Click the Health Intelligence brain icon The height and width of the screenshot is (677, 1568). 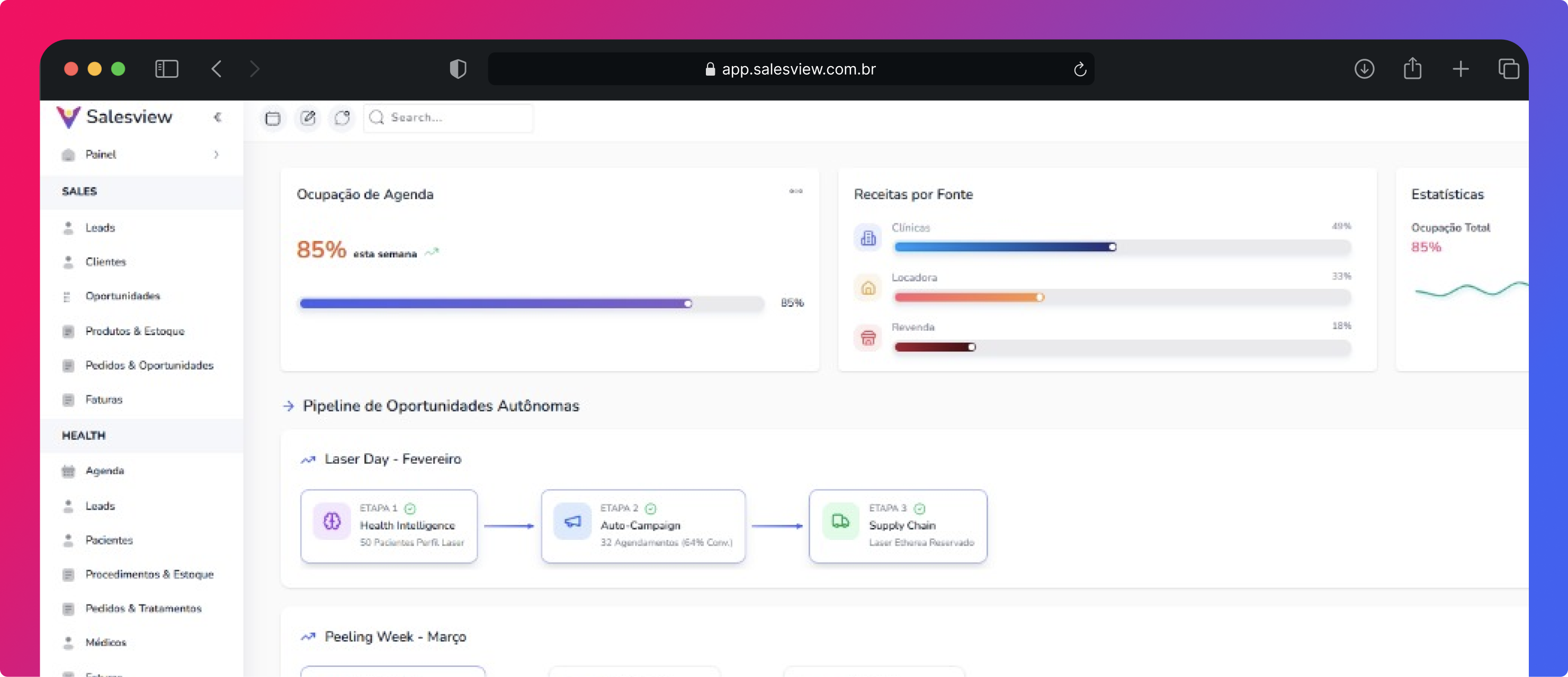tap(331, 521)
